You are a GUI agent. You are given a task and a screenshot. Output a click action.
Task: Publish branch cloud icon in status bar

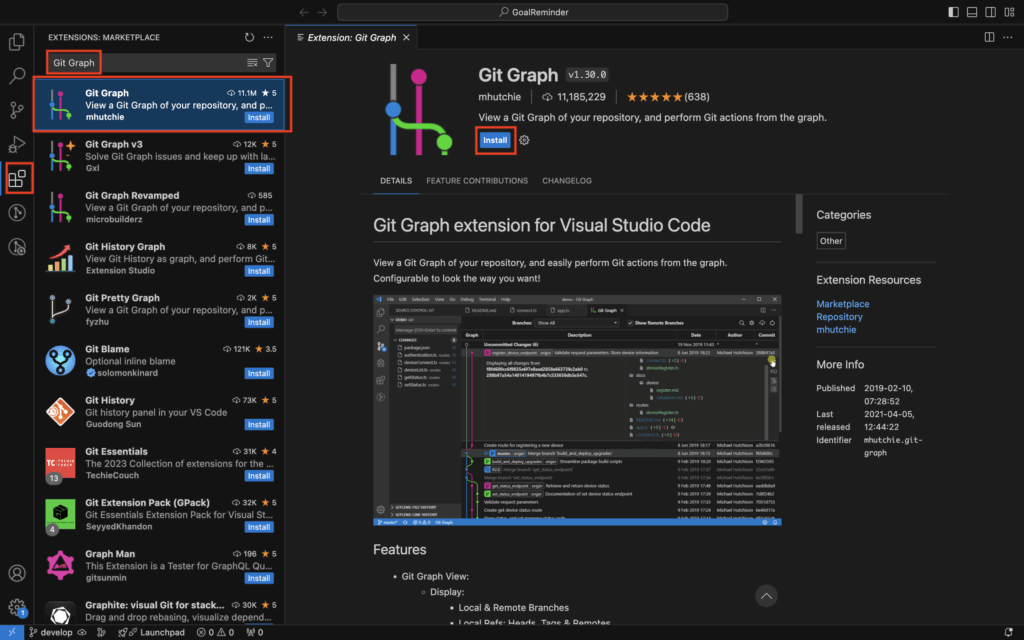pos(82,632)
